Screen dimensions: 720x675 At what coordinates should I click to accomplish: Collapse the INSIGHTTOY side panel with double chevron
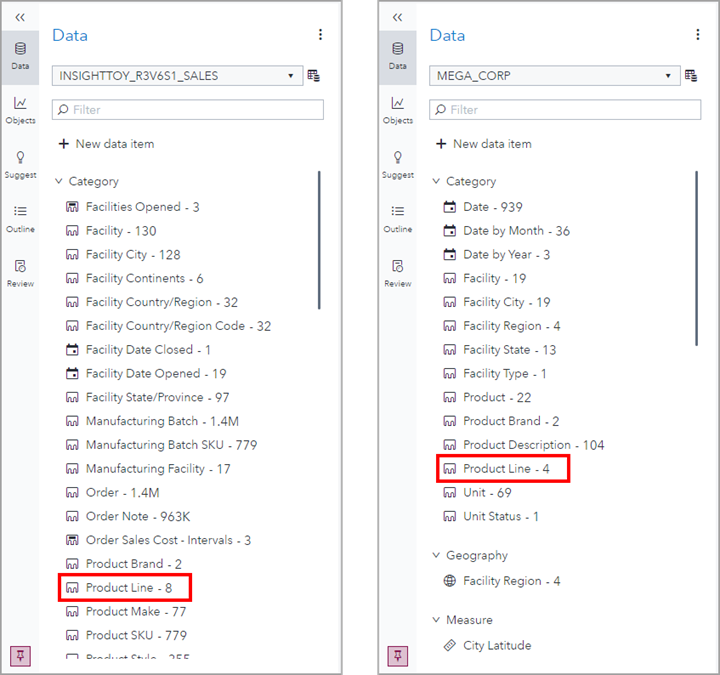coord(20,17)
